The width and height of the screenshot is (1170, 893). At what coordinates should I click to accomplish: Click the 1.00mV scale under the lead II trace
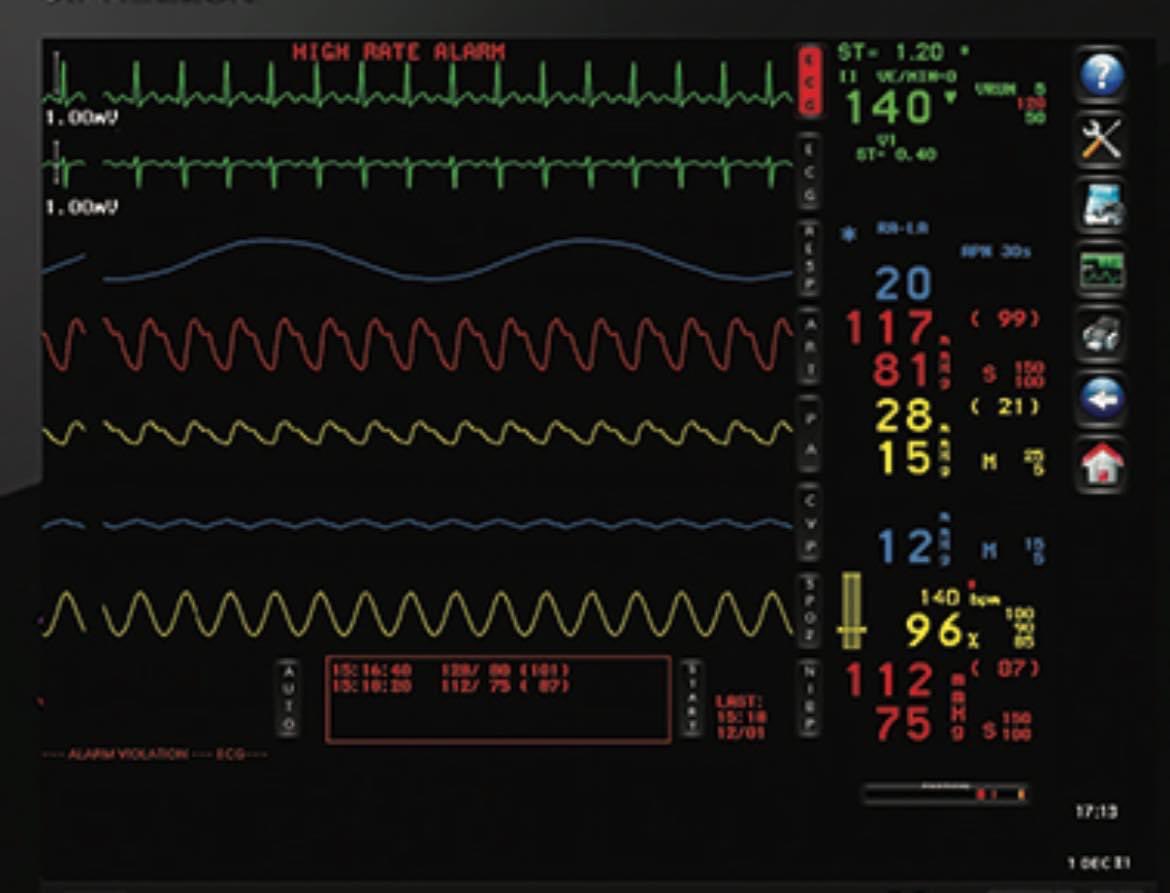pyautogui.click(x=81, y=118)
